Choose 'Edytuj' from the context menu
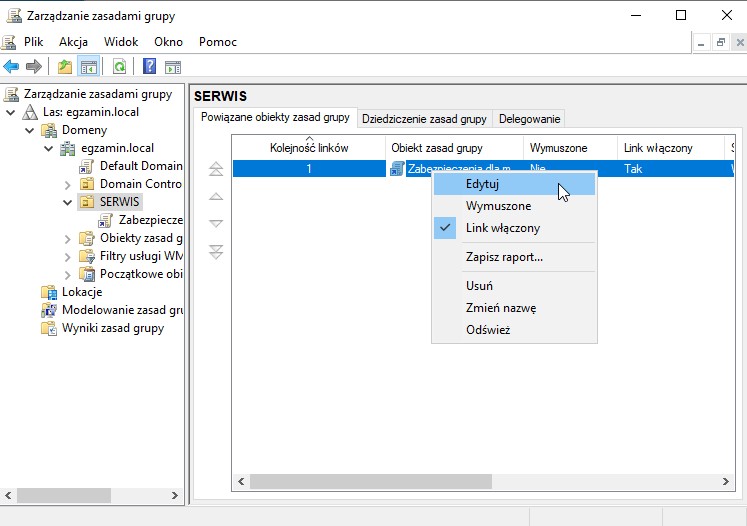This screenshot has height=526, width=747. coord(482,184)
